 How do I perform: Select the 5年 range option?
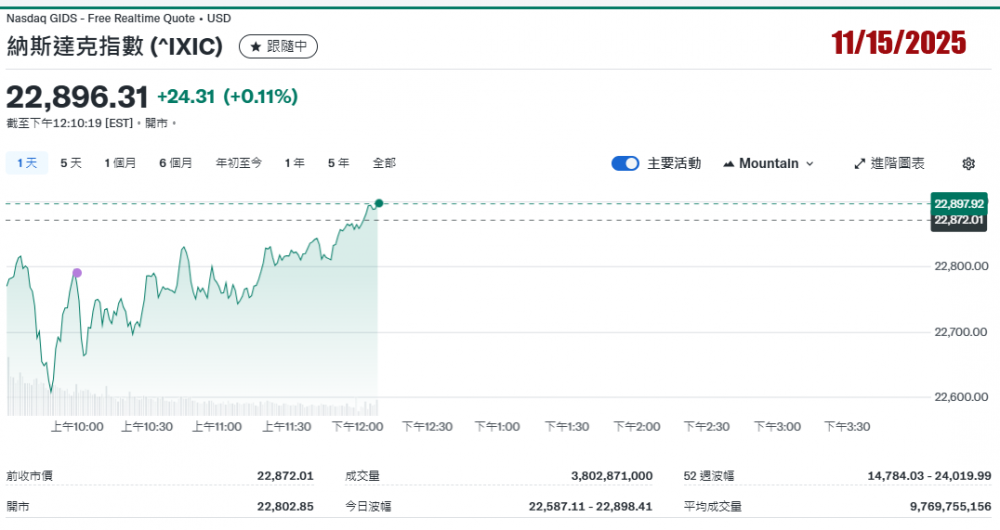[x=338, y=163]
